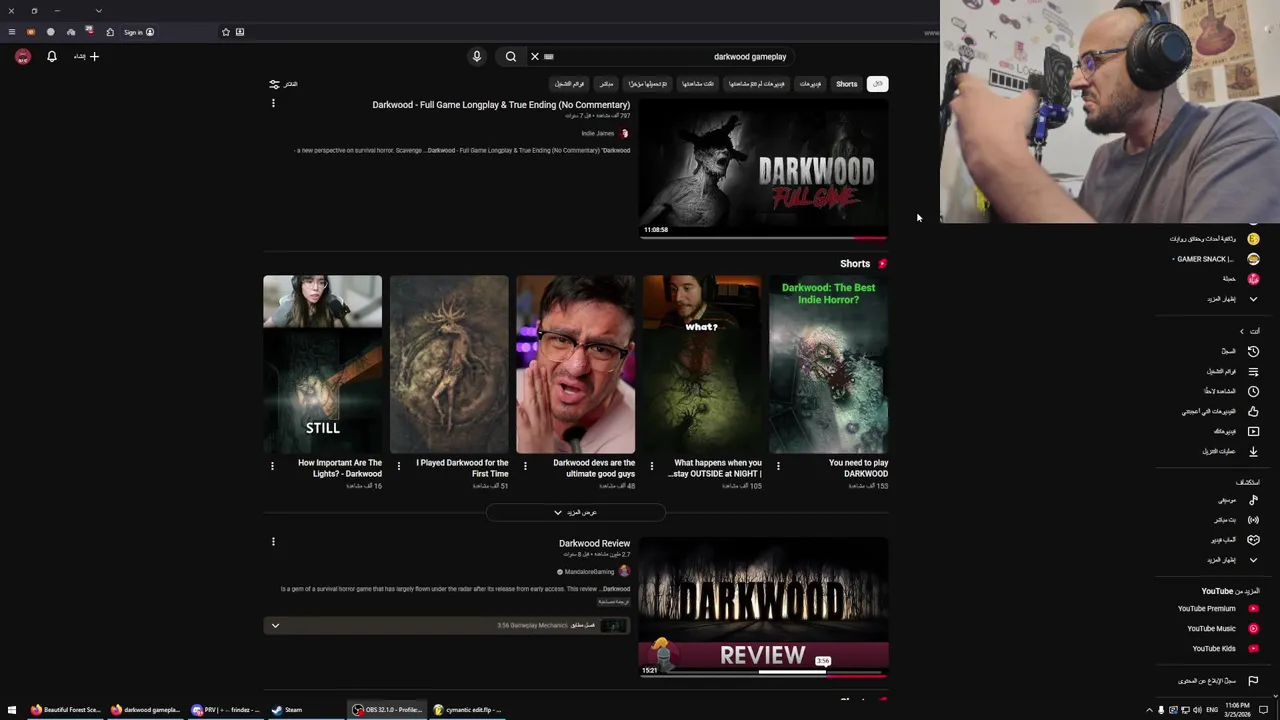Switch to cymantic edit.flp taskbar item

[468, 710]
